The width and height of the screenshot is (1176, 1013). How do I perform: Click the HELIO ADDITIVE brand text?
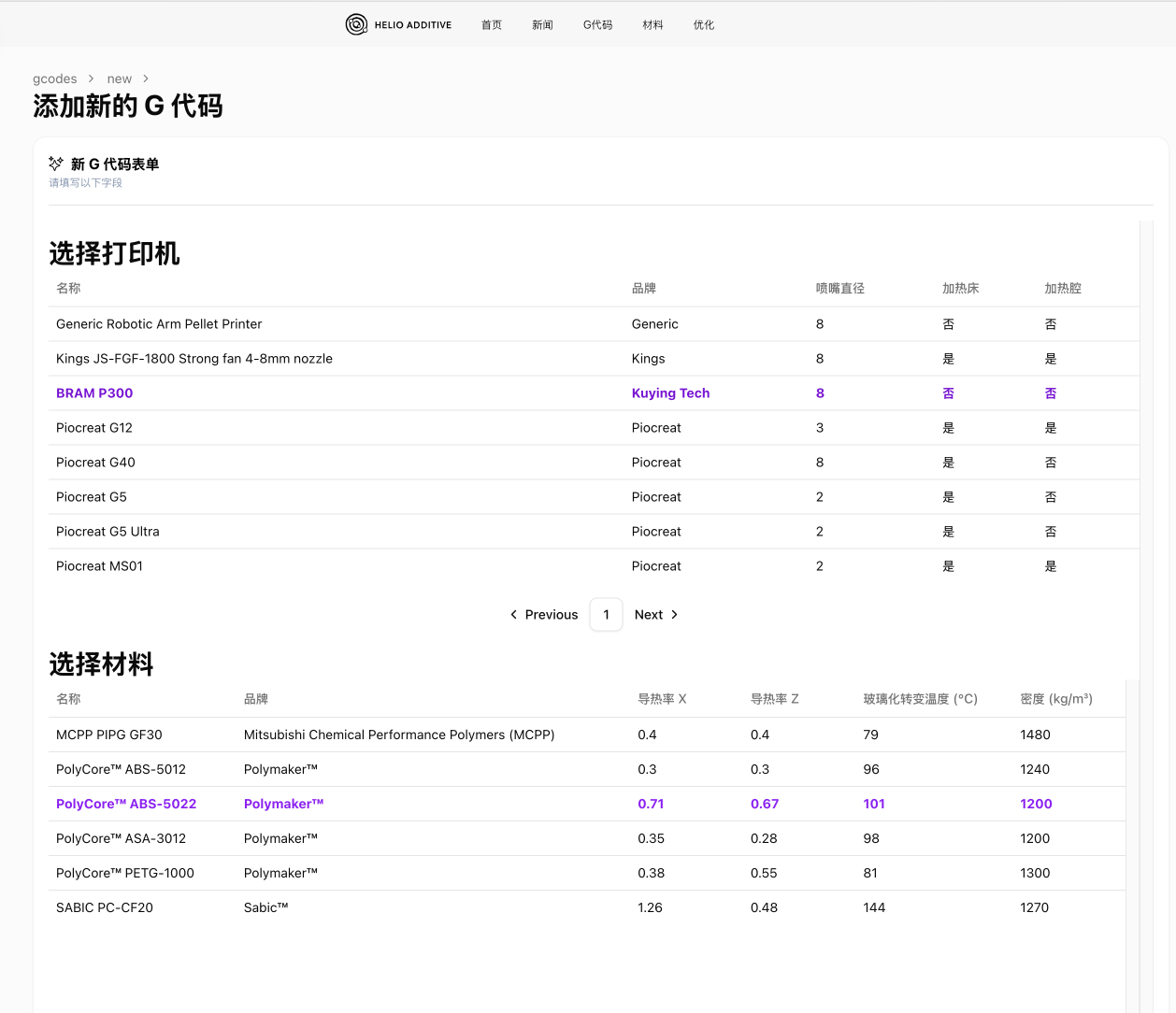click(413, 25)
